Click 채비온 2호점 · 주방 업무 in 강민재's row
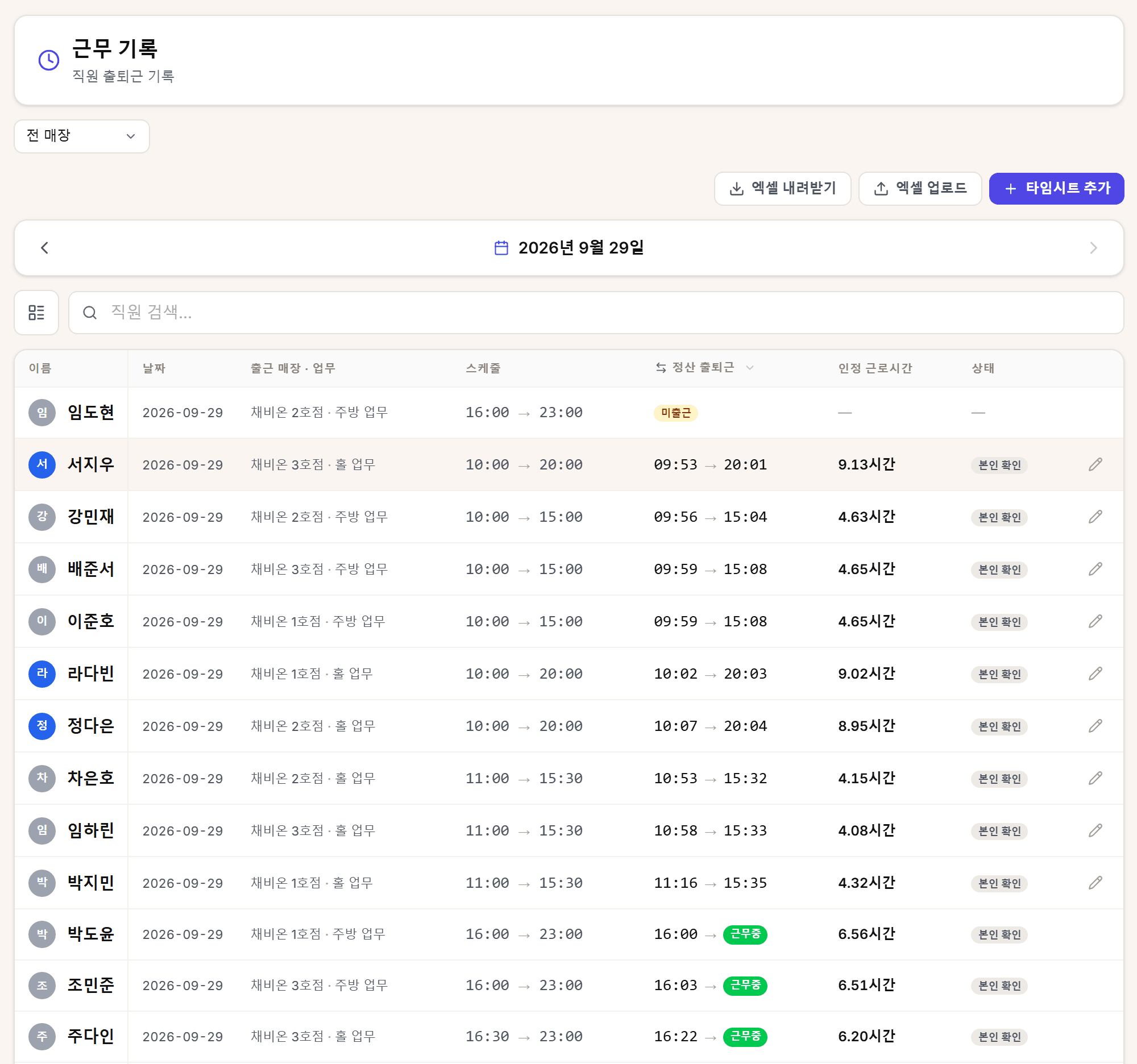The height and width of the screenshot is (1064, 1137). [x=319, y=517]
